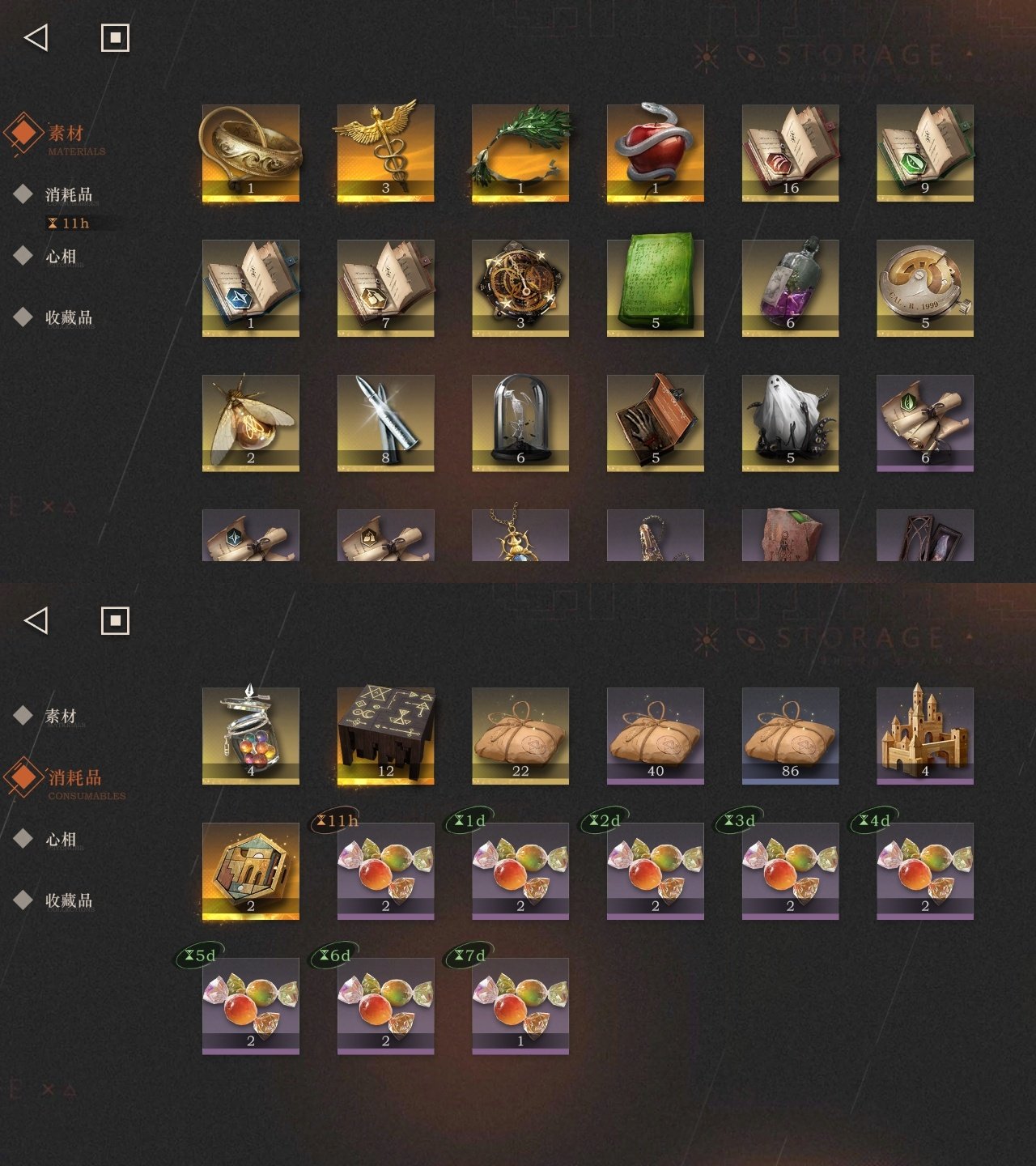
Task: Select the glass bell jar item
Action: 520,423
